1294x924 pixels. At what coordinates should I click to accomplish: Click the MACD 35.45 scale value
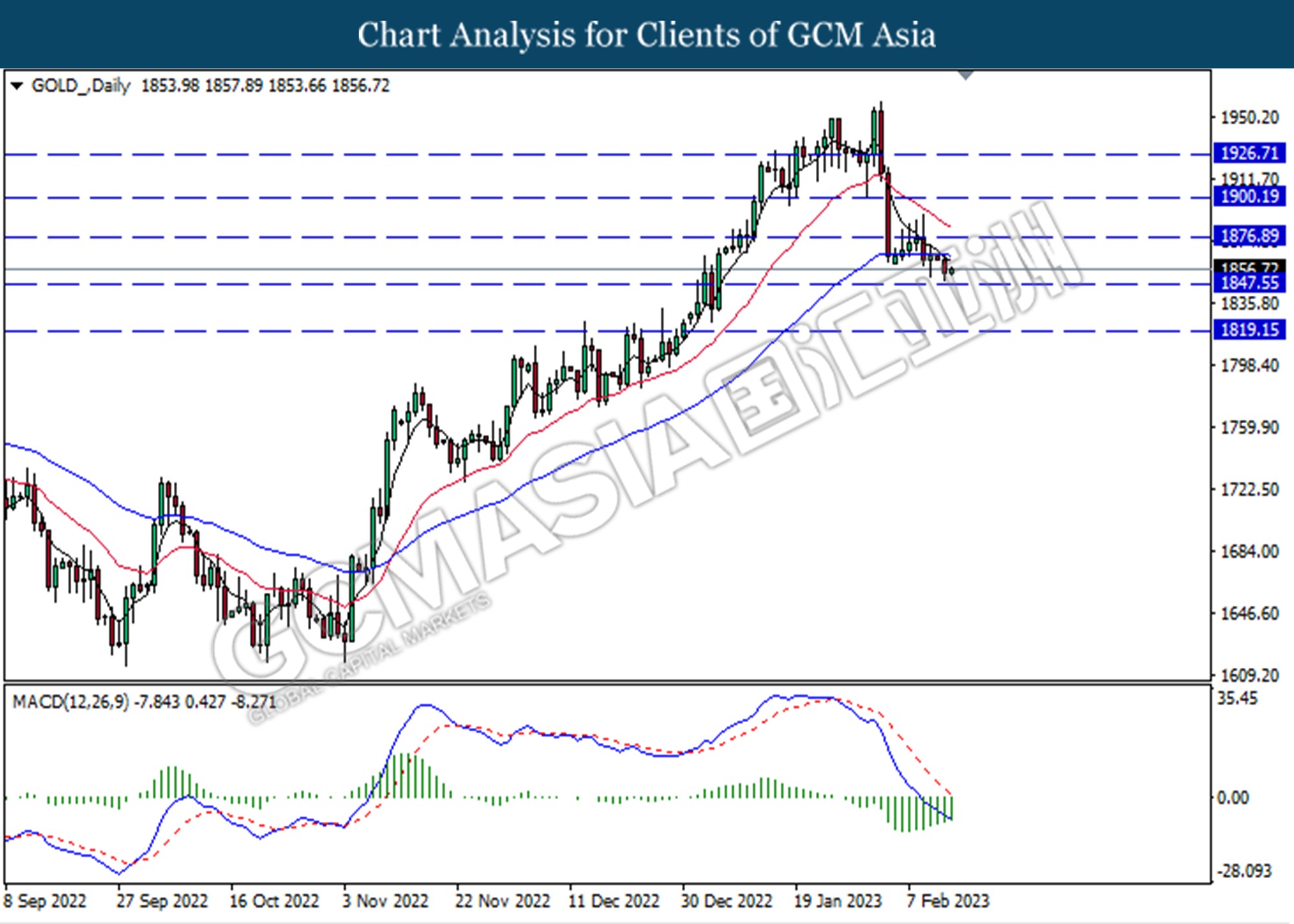coord(1237,699)
